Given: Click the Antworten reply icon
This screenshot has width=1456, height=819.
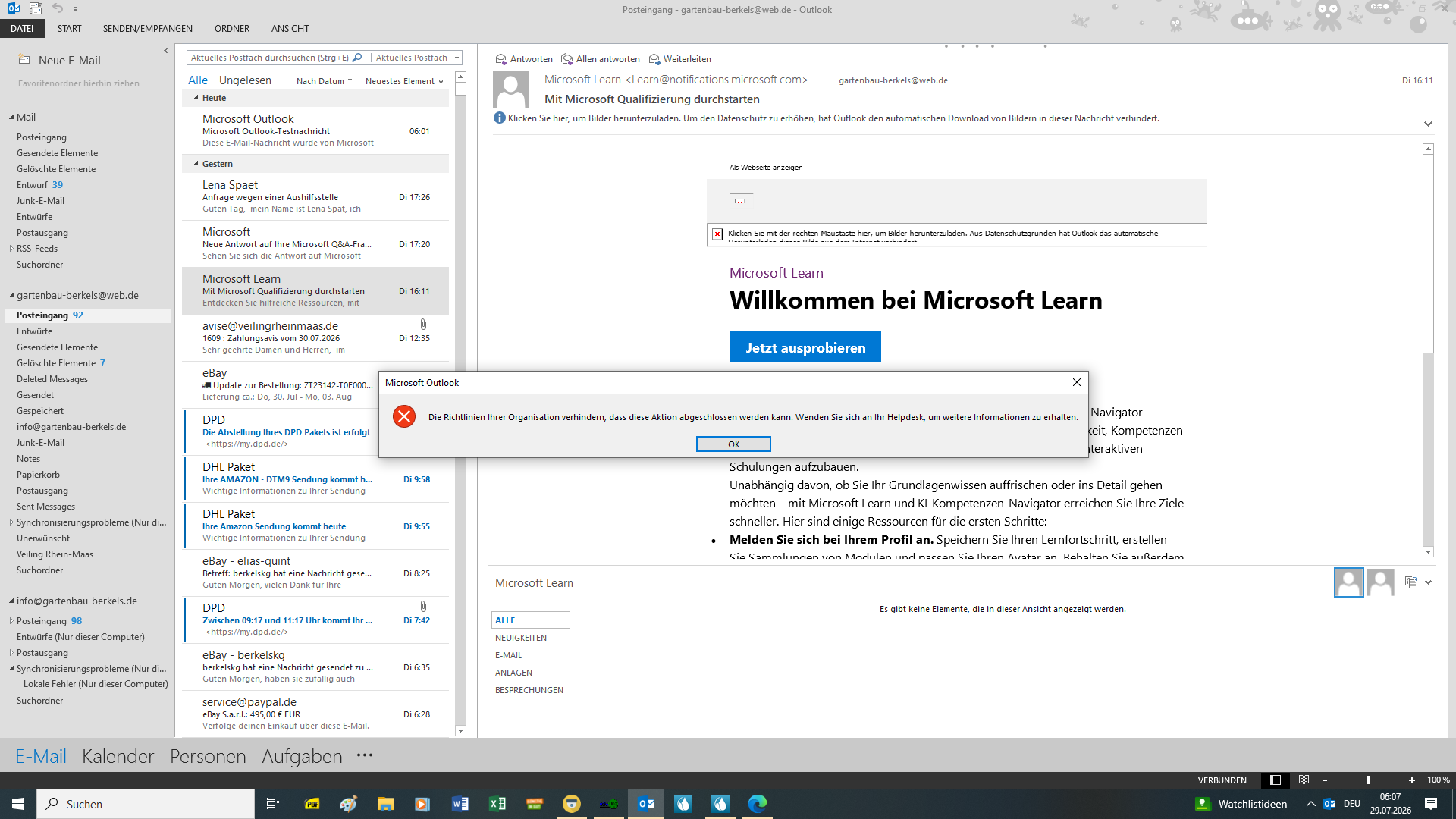Looking at the screenshot, I should 500,59.
